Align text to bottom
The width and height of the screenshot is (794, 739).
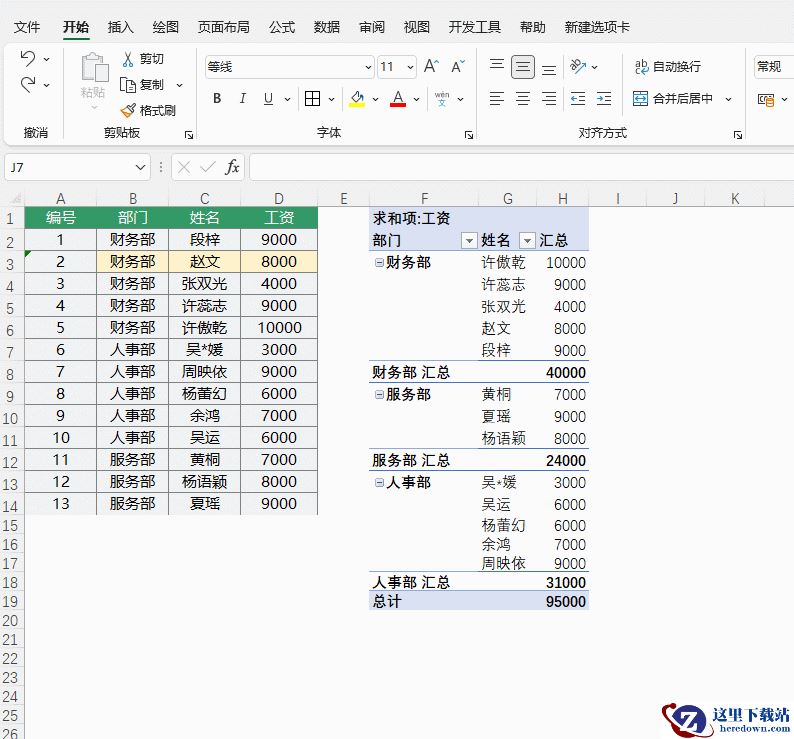549,68
